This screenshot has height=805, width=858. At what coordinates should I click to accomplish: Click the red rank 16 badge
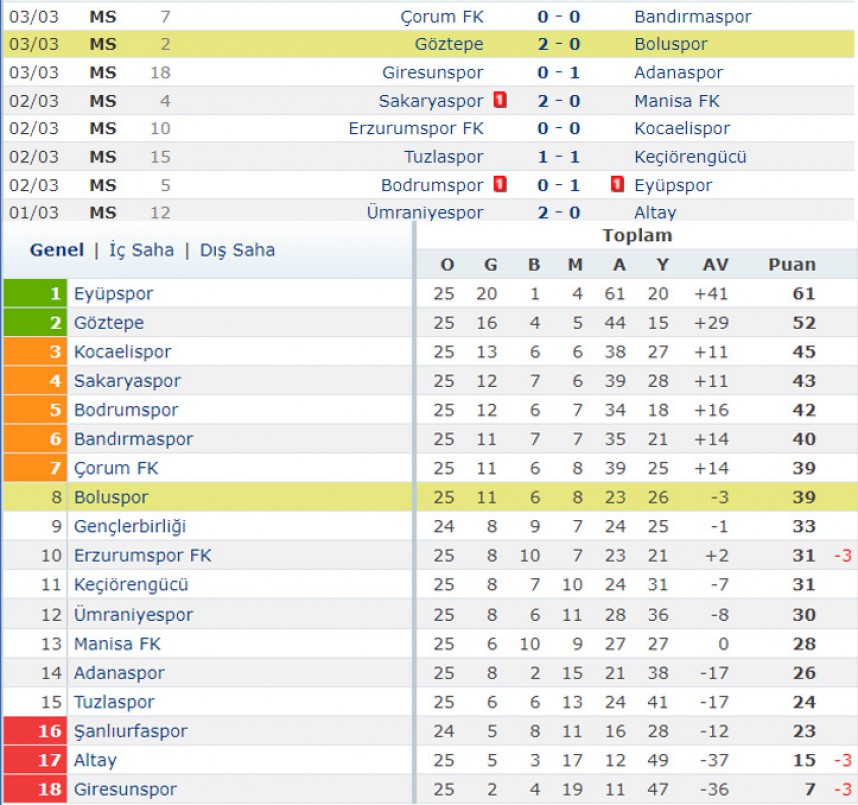35,731
